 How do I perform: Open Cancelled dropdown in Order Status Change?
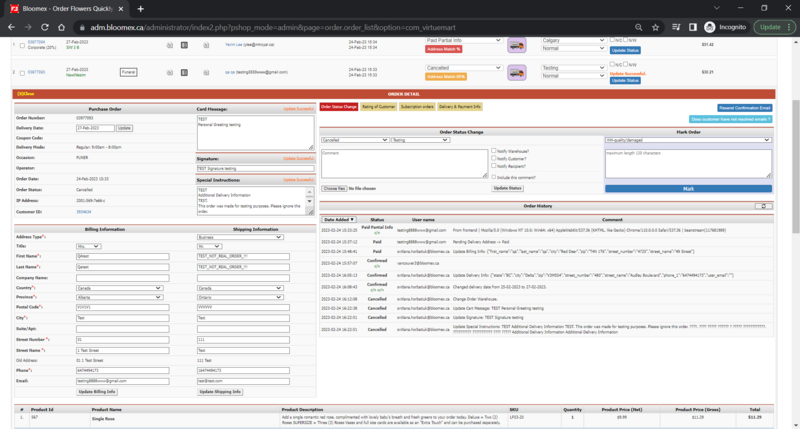[x=355, y=140]
